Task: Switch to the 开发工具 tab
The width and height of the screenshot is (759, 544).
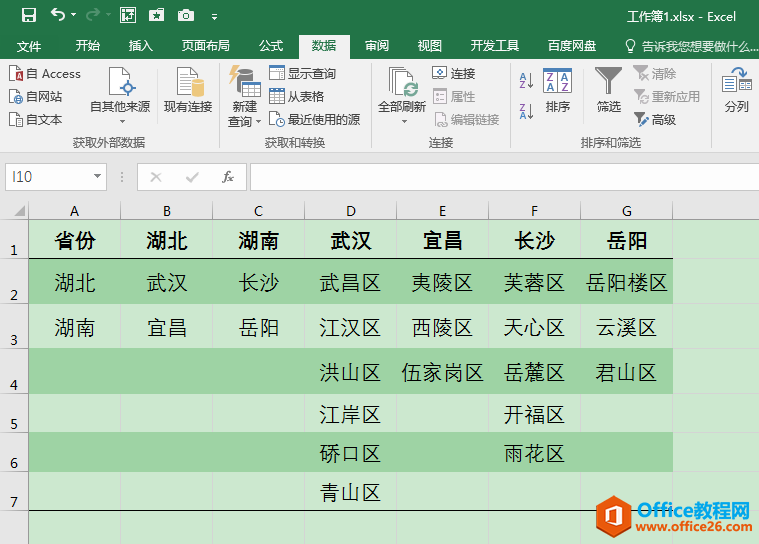Action: click(495, 45)
